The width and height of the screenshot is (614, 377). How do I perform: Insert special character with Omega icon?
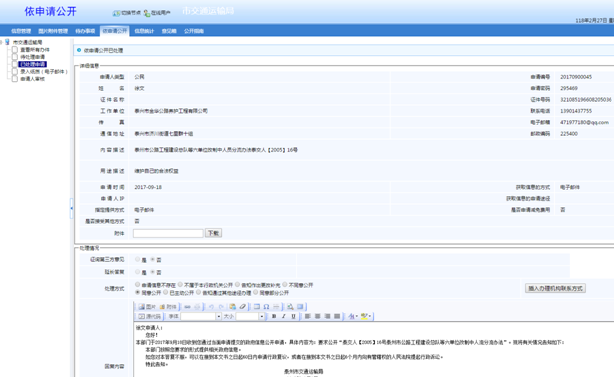[266, 307]
